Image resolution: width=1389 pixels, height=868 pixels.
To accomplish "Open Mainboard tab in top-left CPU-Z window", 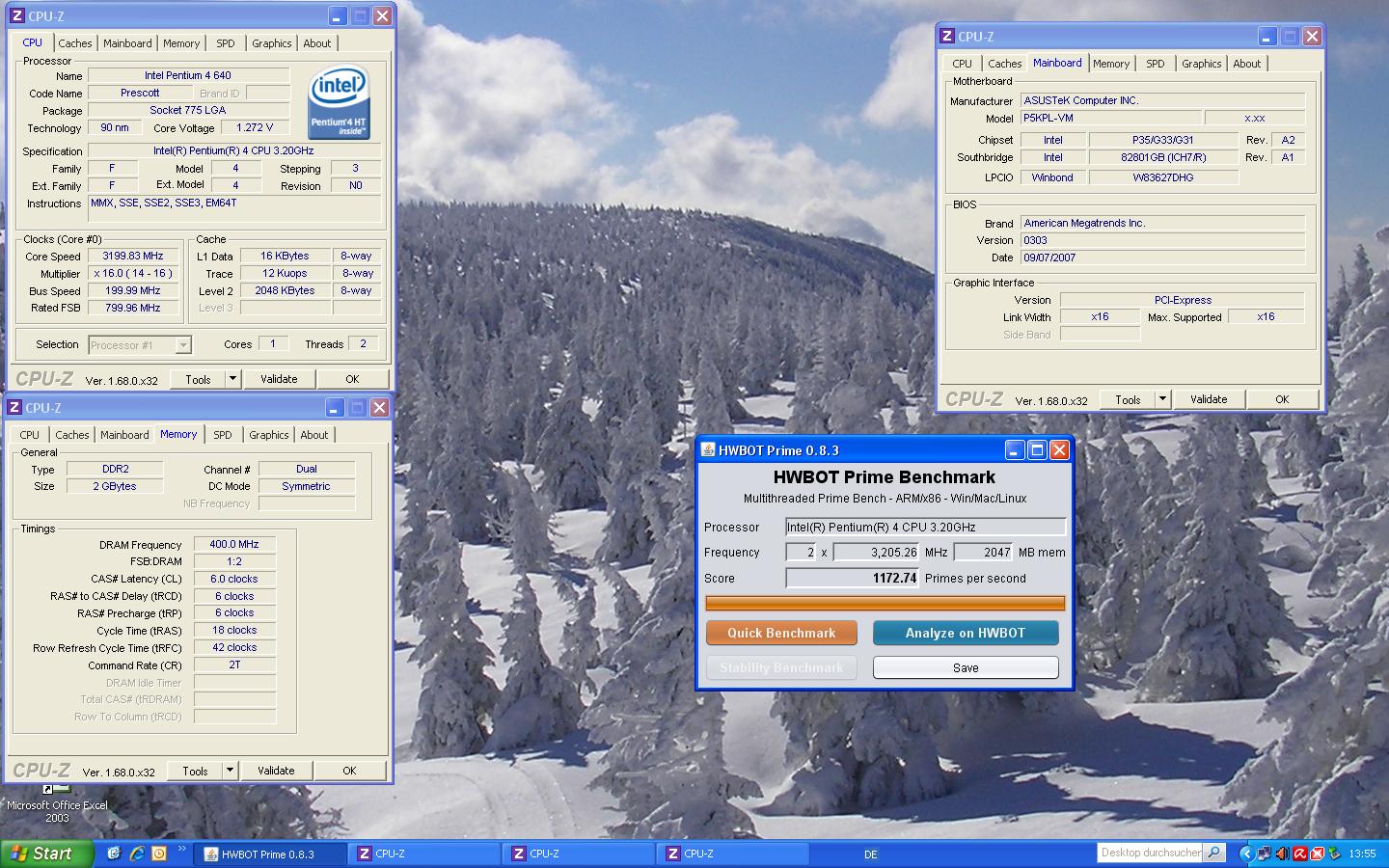I will [x=127, y=43].
